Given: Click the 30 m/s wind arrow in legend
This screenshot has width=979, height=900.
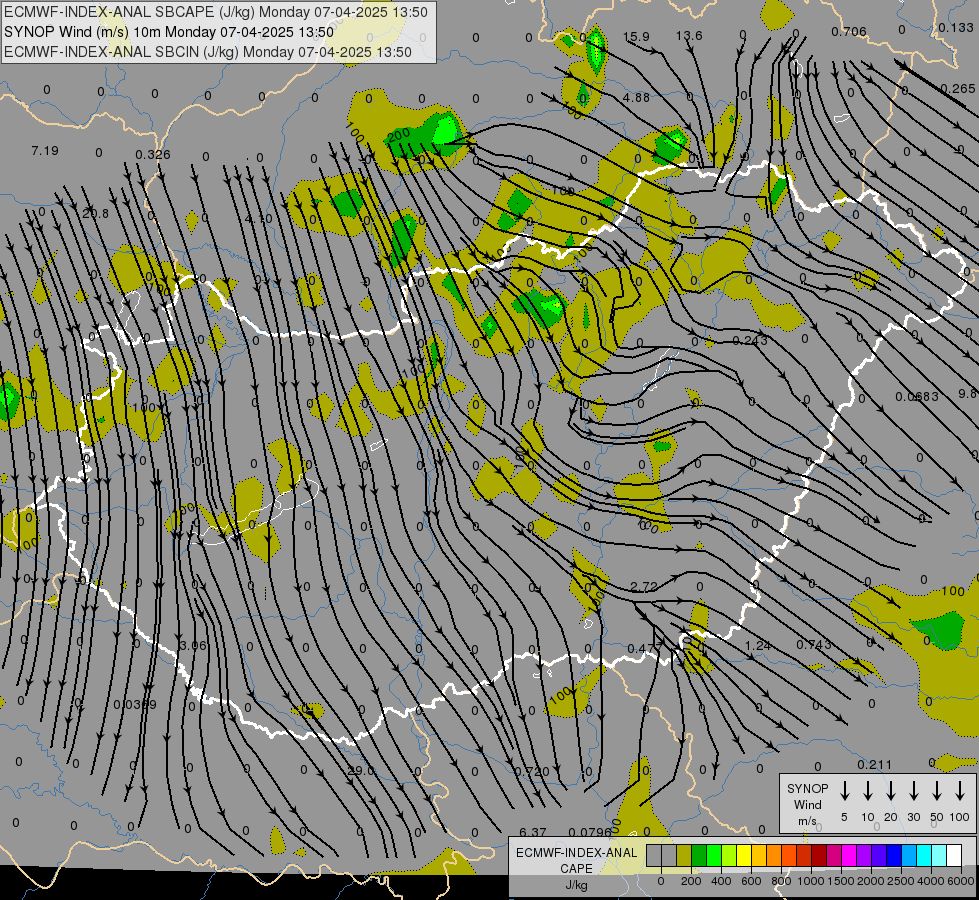Looking at the screenshot, I should (x=913, y=791).
